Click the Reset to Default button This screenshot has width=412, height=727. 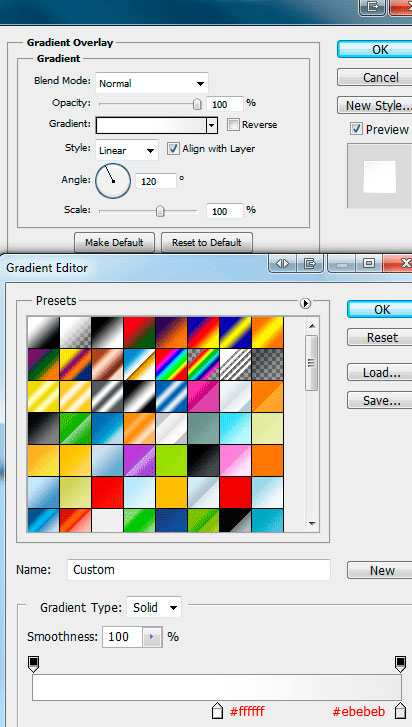[x=207, y=242]
